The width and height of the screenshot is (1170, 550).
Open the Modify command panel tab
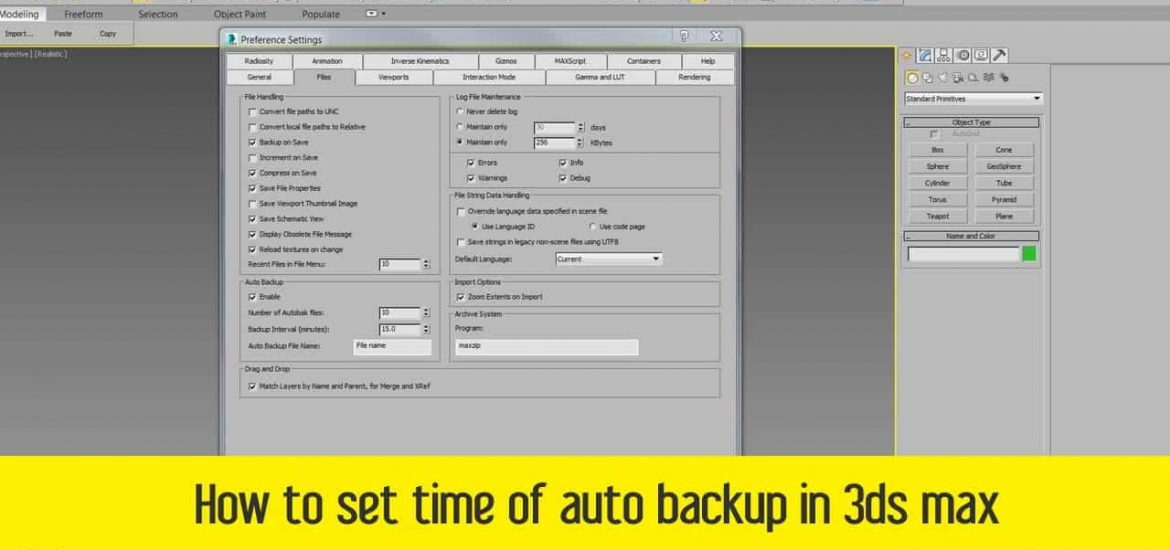click(926, 56)
